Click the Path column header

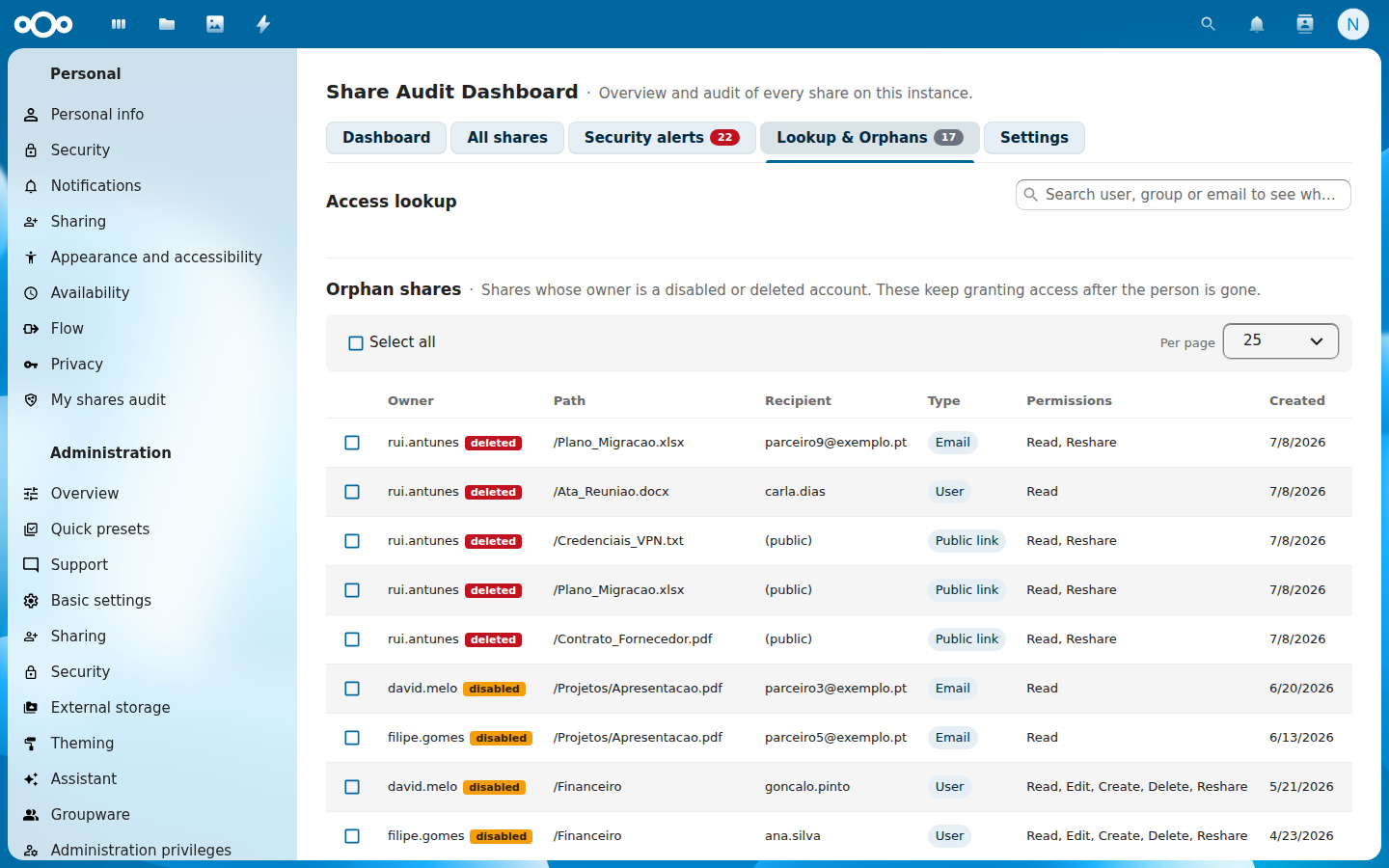pos(569,401)
